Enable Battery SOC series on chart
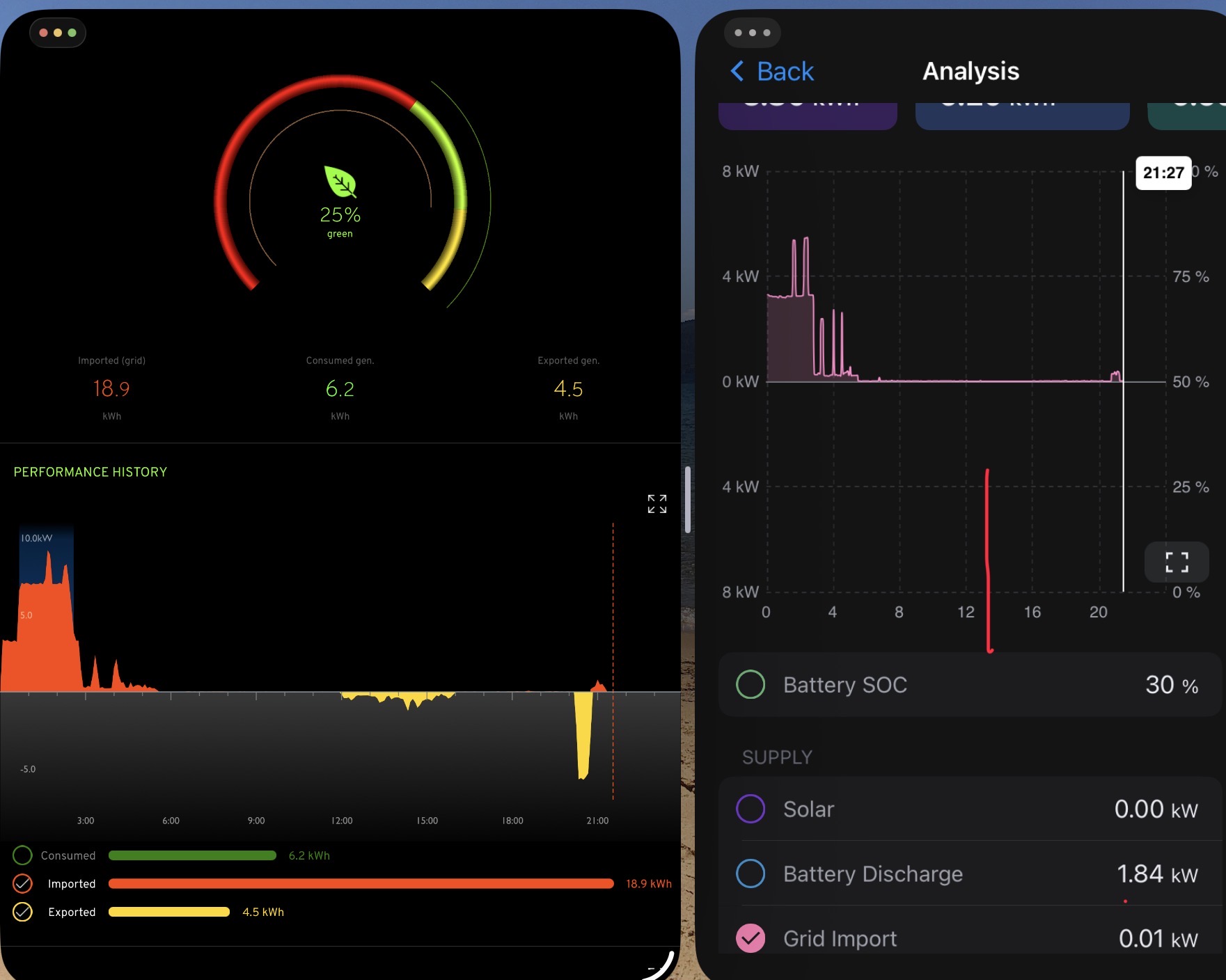Screen dimensions: 1226x980 tap(750, 685)
